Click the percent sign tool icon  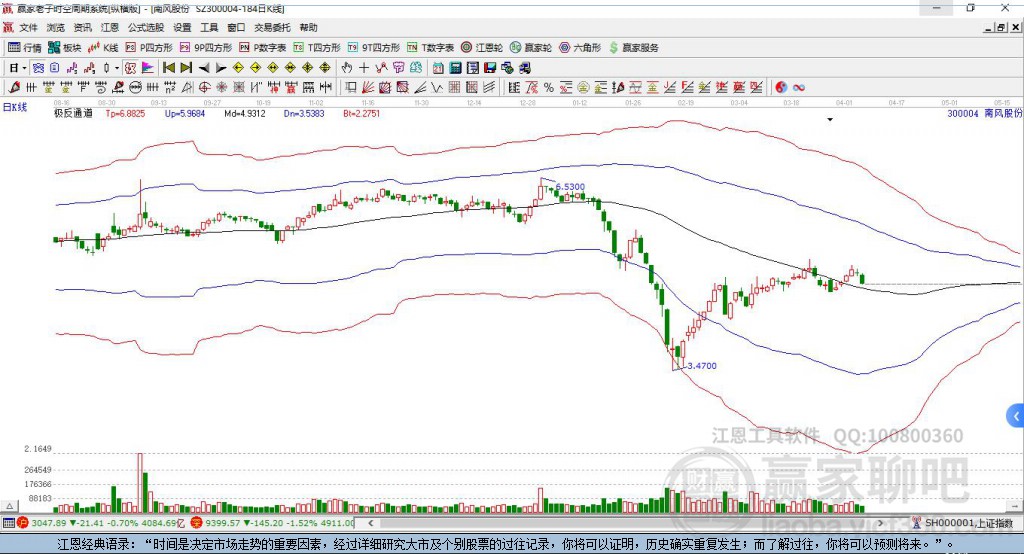[549, 87]
